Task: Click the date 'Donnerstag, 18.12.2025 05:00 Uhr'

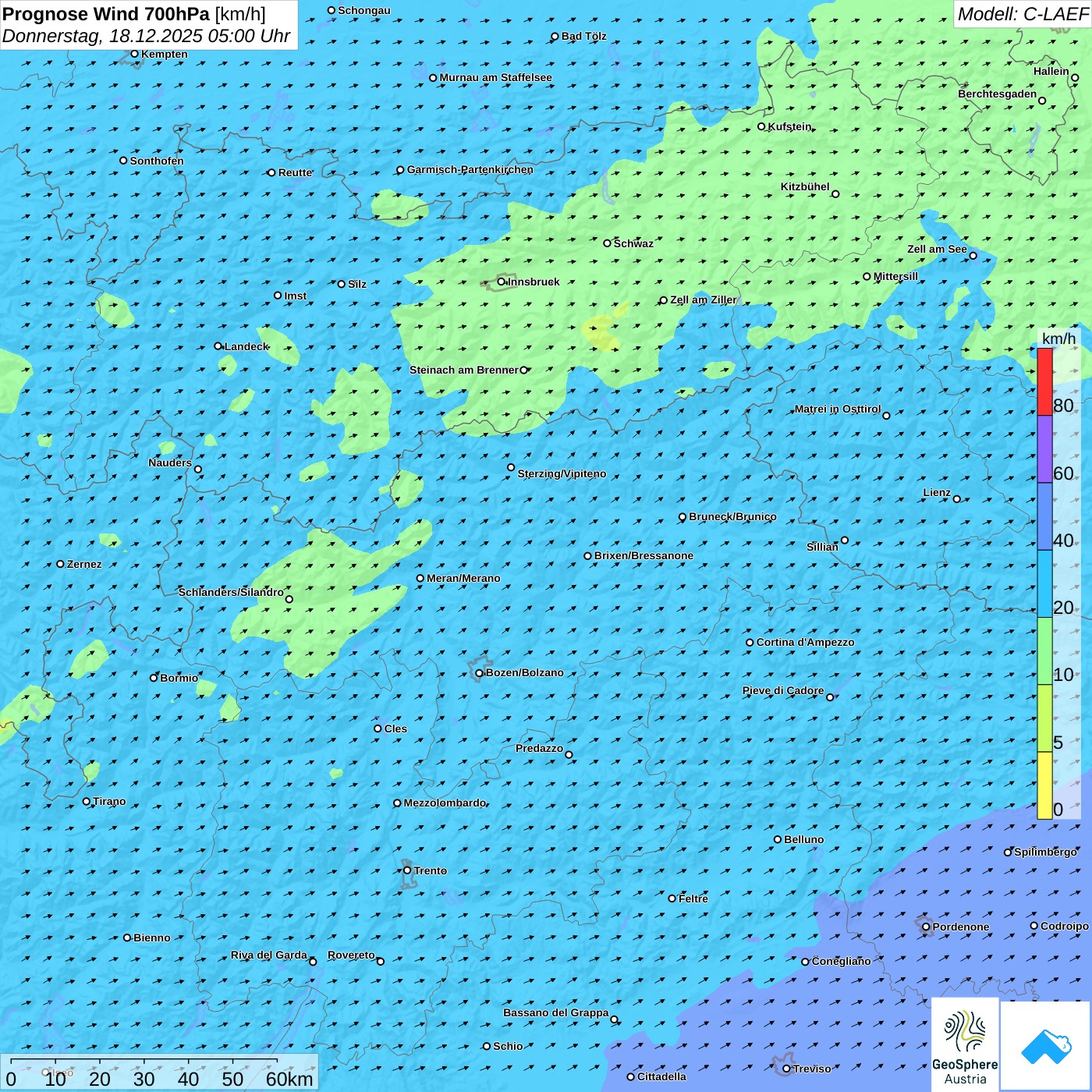Action: pos(147,36)
